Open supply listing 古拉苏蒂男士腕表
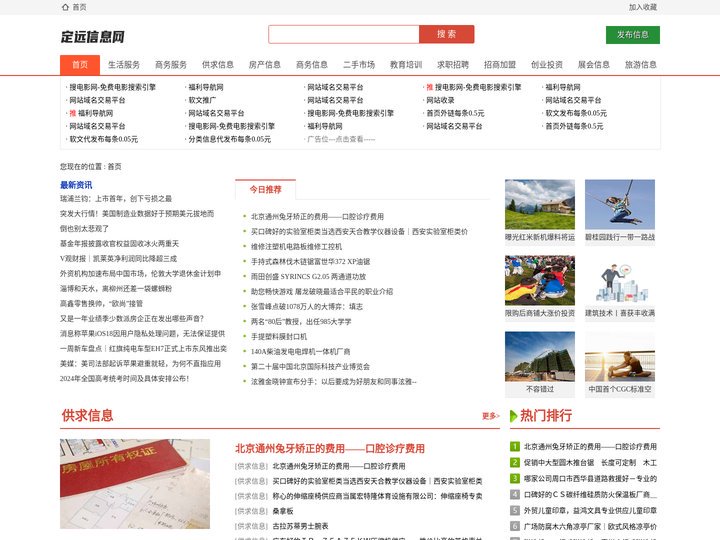 [x=300, y=526]
